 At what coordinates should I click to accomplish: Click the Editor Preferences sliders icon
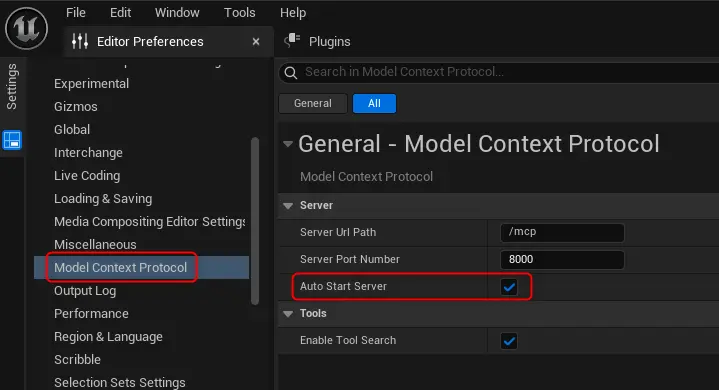coord(80,41)
